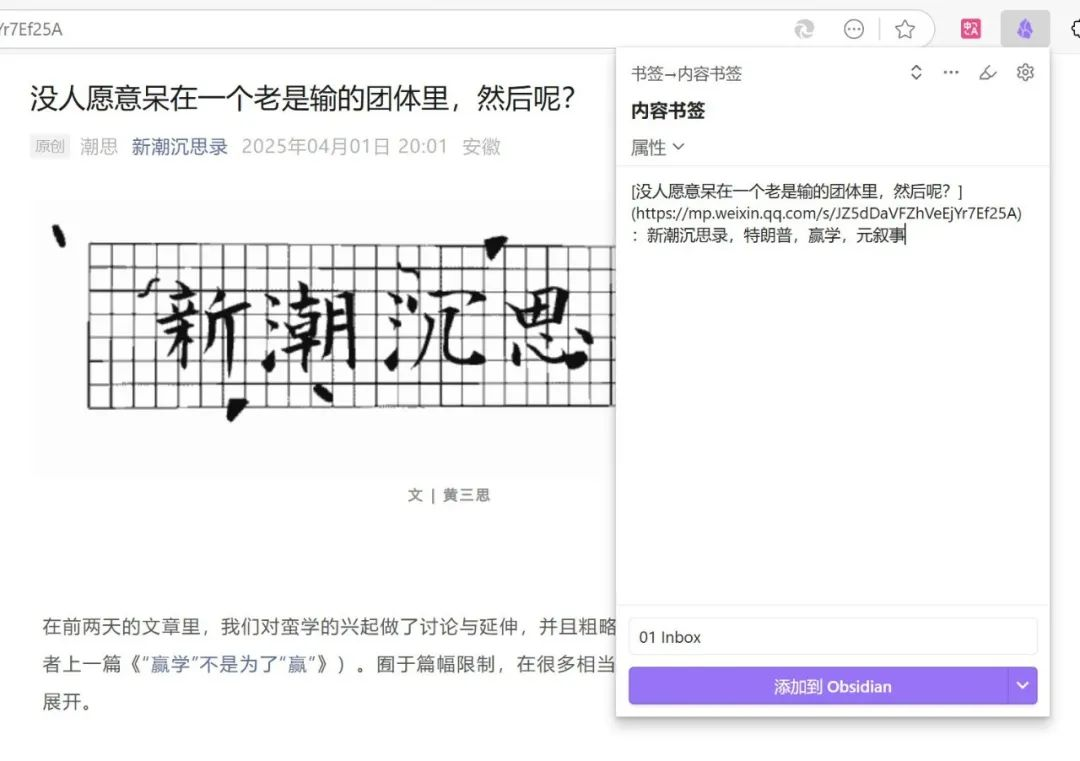
Task: Open the clipper settings gear icon
Action: tap(1025, 72)
